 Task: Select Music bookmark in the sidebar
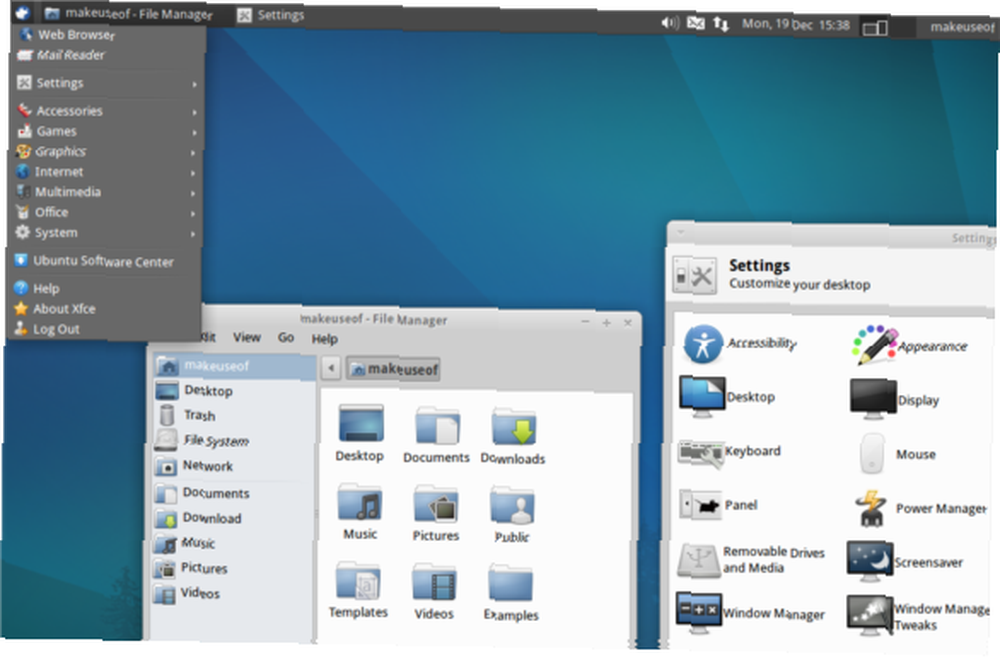click(x=232, y=543)
